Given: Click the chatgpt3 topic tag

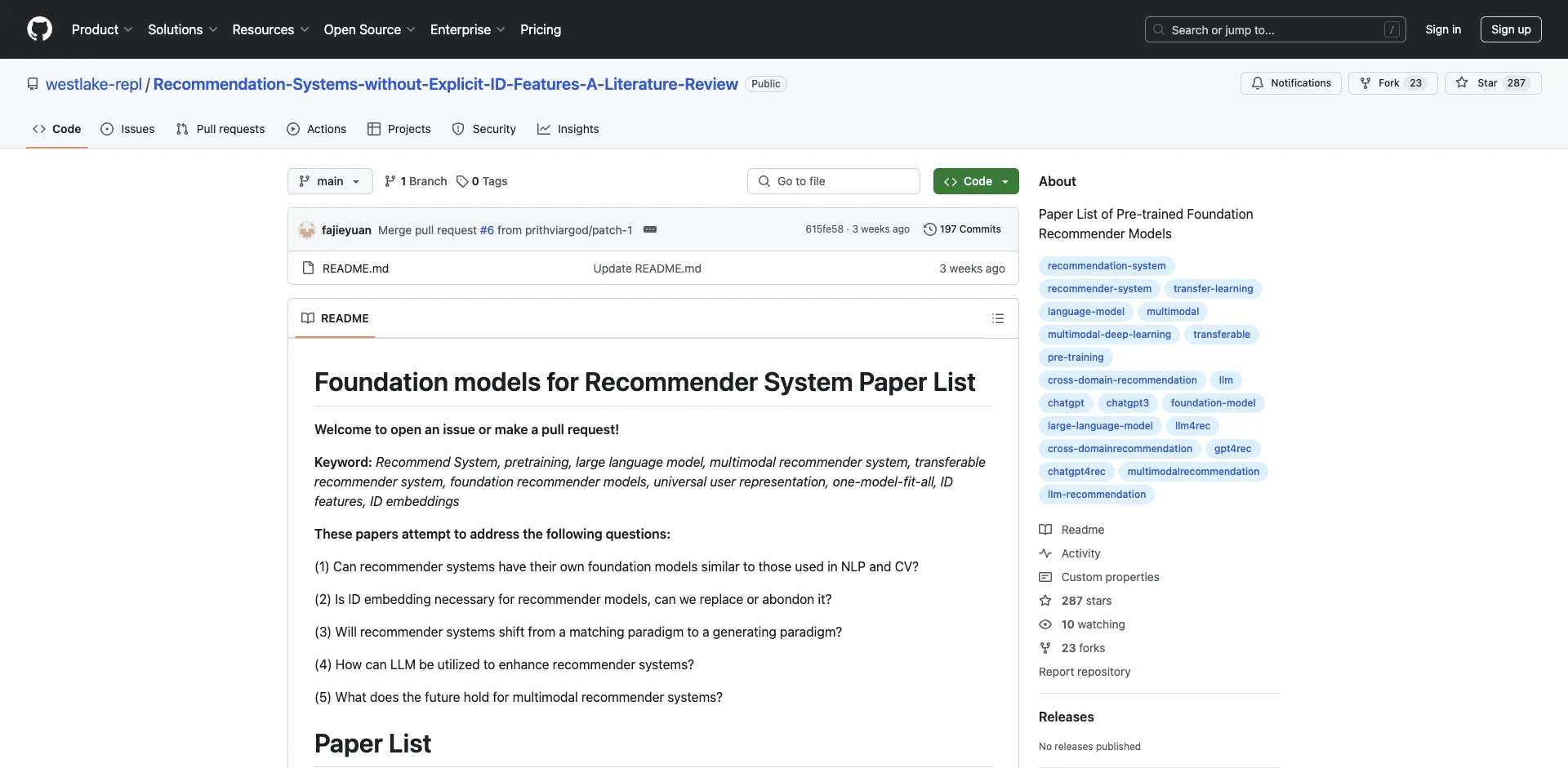Looking at the screenshot, I should (x=1127, y=403).
